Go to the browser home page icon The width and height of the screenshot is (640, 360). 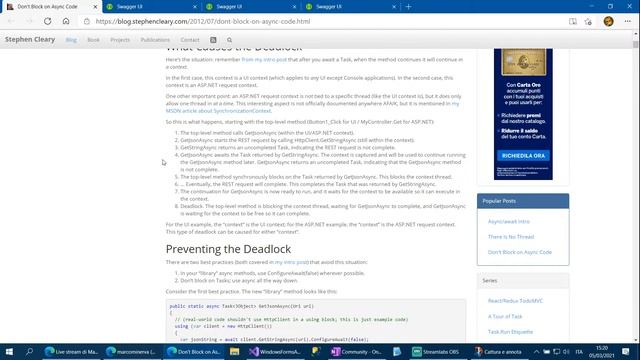pyautogui.click(x=66, y=21)
